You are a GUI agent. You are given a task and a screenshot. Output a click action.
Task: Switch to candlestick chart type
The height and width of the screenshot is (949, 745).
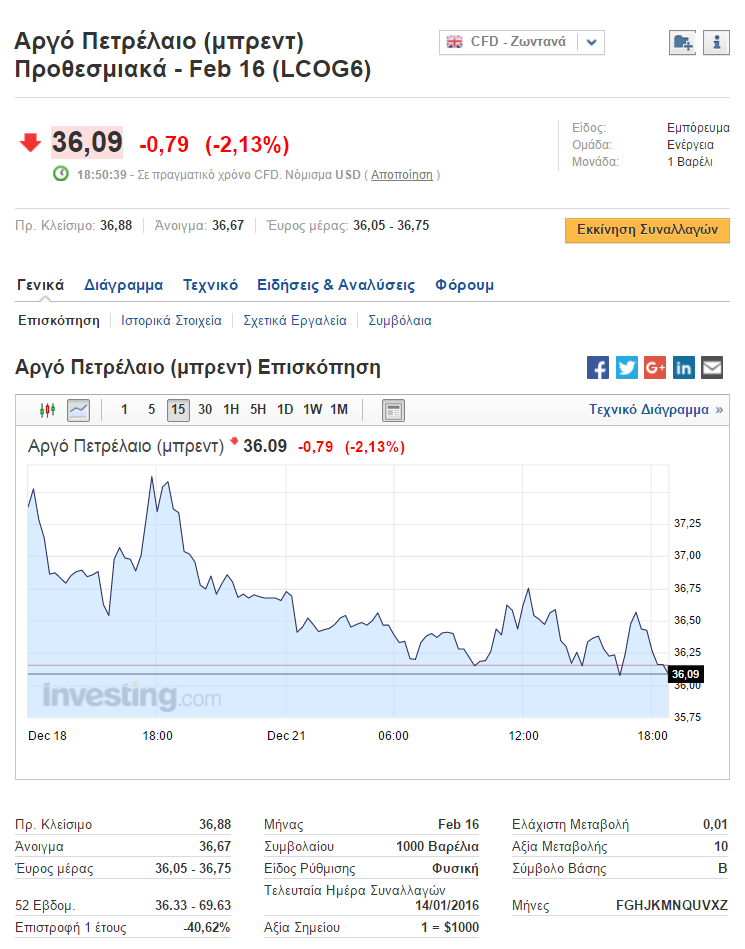coord(47,410)
